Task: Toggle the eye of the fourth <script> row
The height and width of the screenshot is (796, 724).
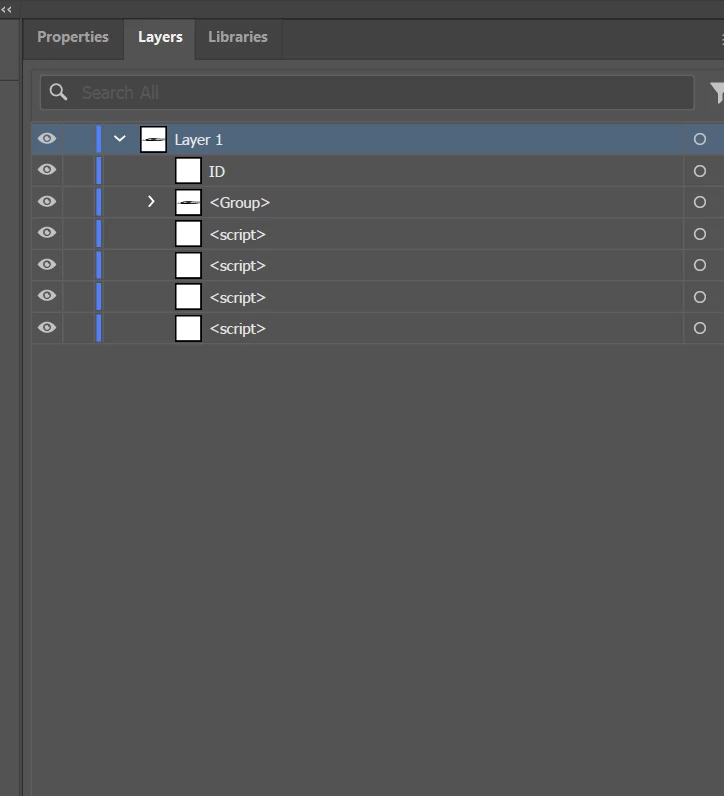Action: tap(47, 327)
